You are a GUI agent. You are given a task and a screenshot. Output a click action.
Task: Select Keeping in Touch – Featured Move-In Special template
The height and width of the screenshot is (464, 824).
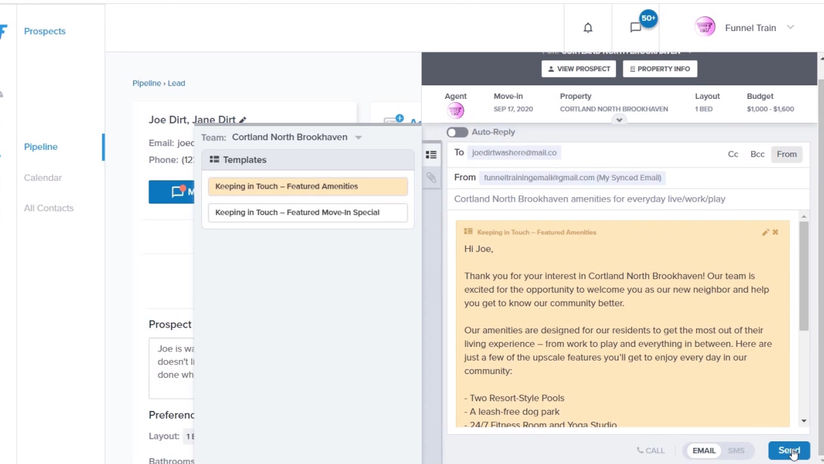[x=308, y=212]
